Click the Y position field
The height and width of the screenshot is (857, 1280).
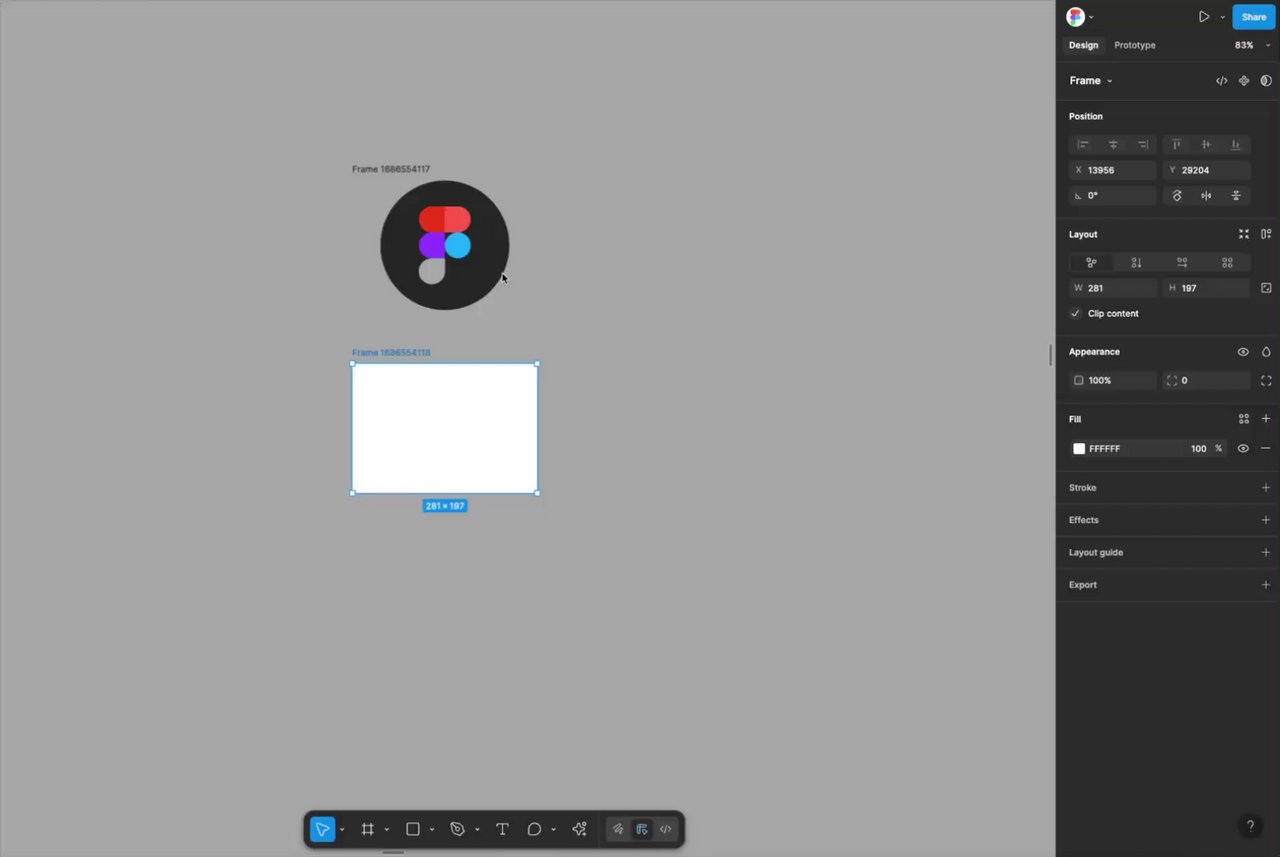point(1207,170)
